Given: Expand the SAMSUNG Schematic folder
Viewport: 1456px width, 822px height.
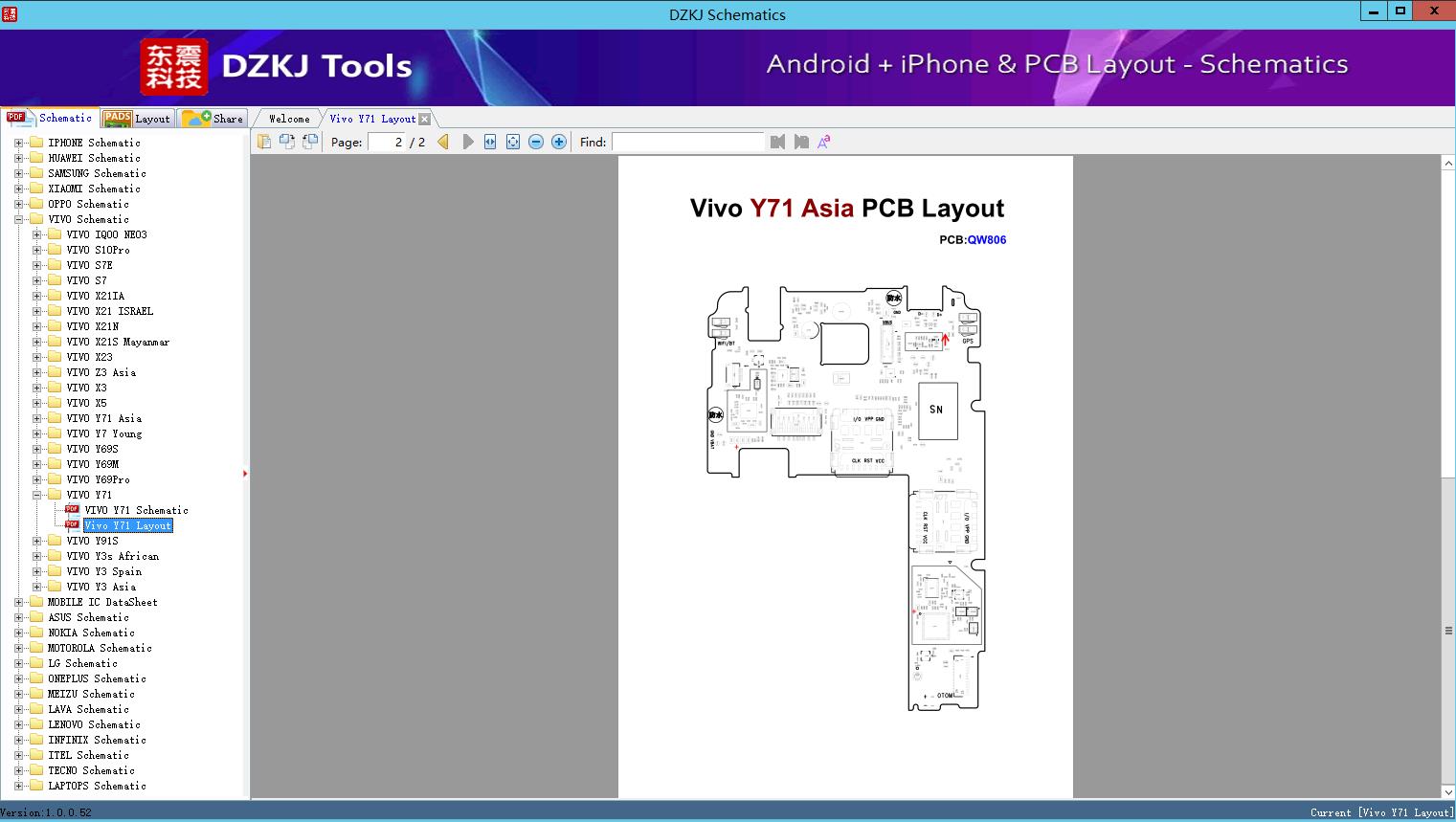Looking at the screenshot, I should pos(18,173).
